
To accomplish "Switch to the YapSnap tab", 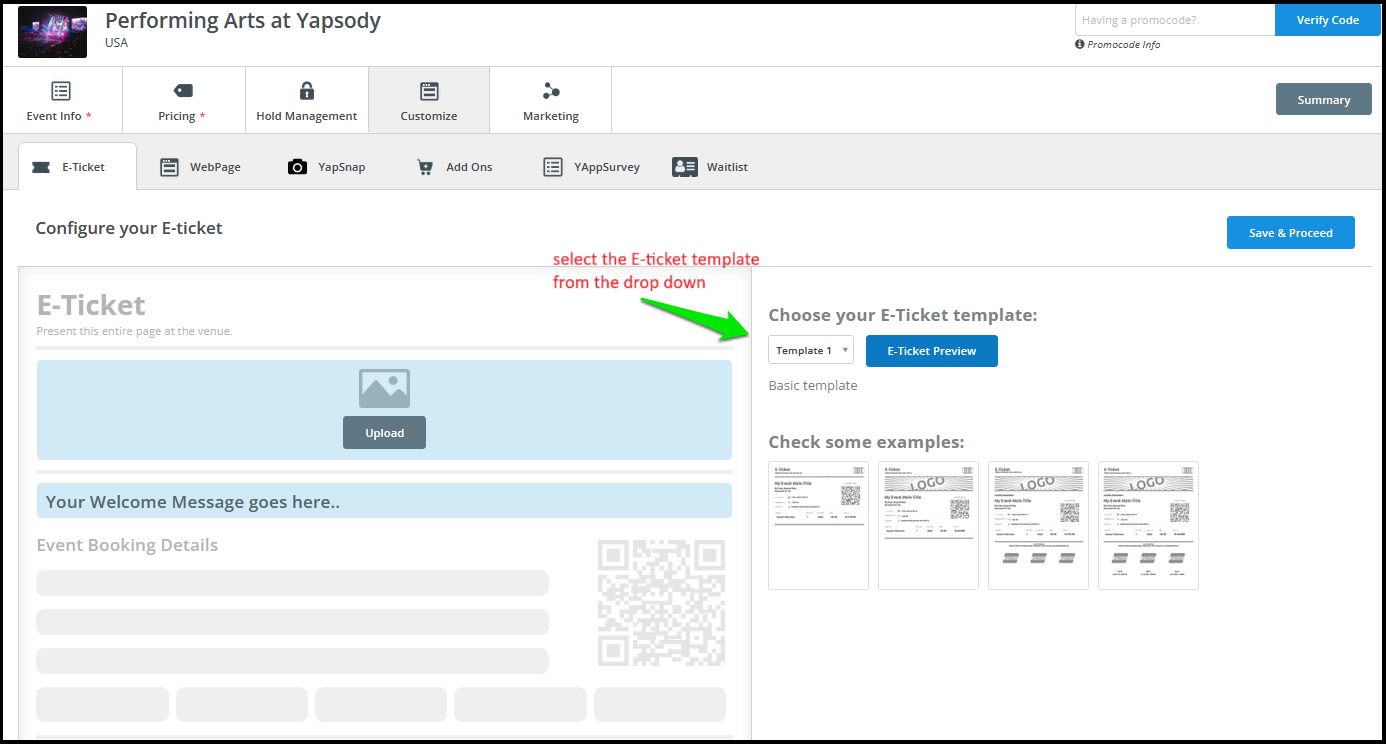I will pos(327,167).
